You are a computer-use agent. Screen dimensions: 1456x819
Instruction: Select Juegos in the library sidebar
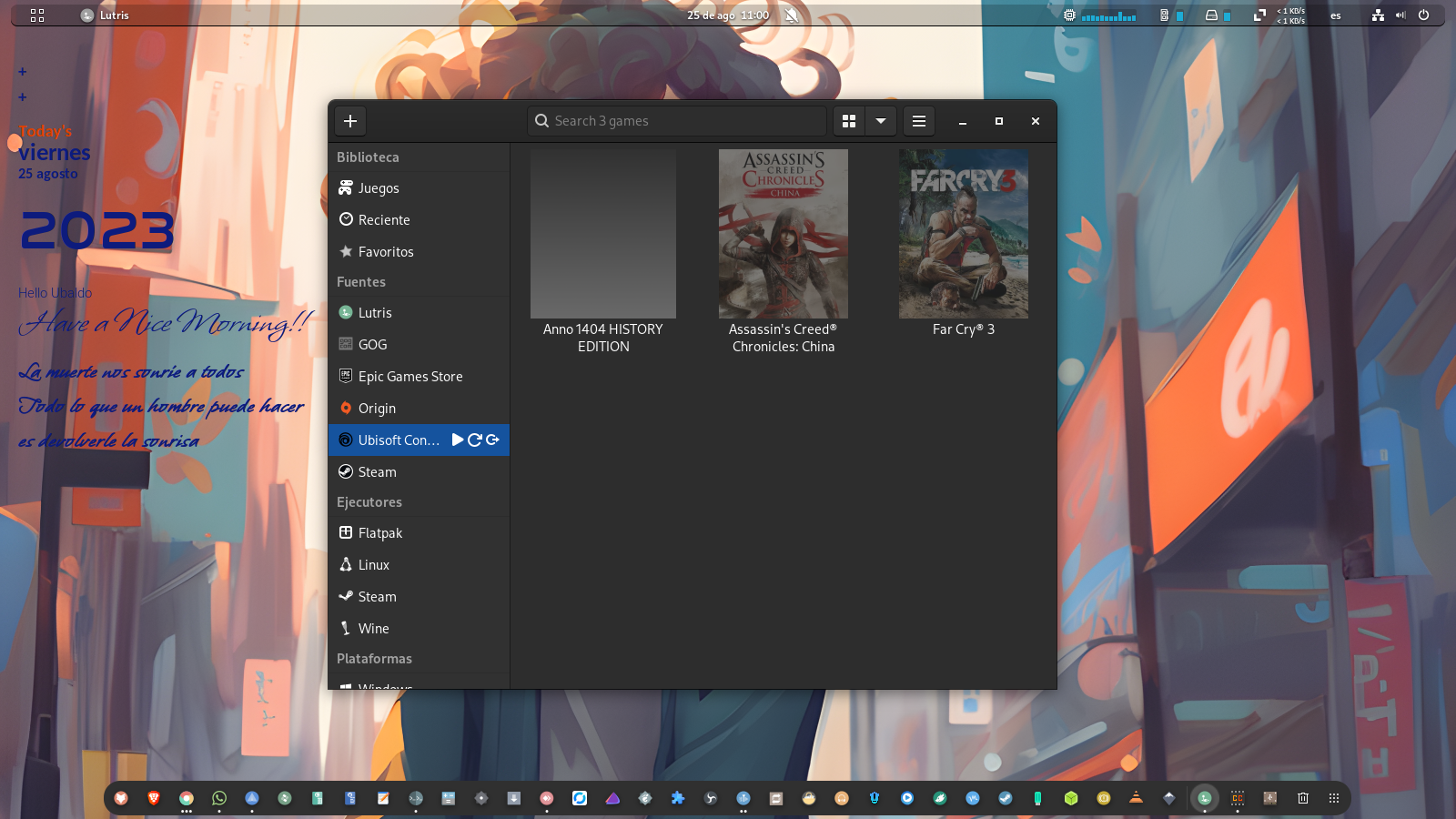[x=419, y=188]
